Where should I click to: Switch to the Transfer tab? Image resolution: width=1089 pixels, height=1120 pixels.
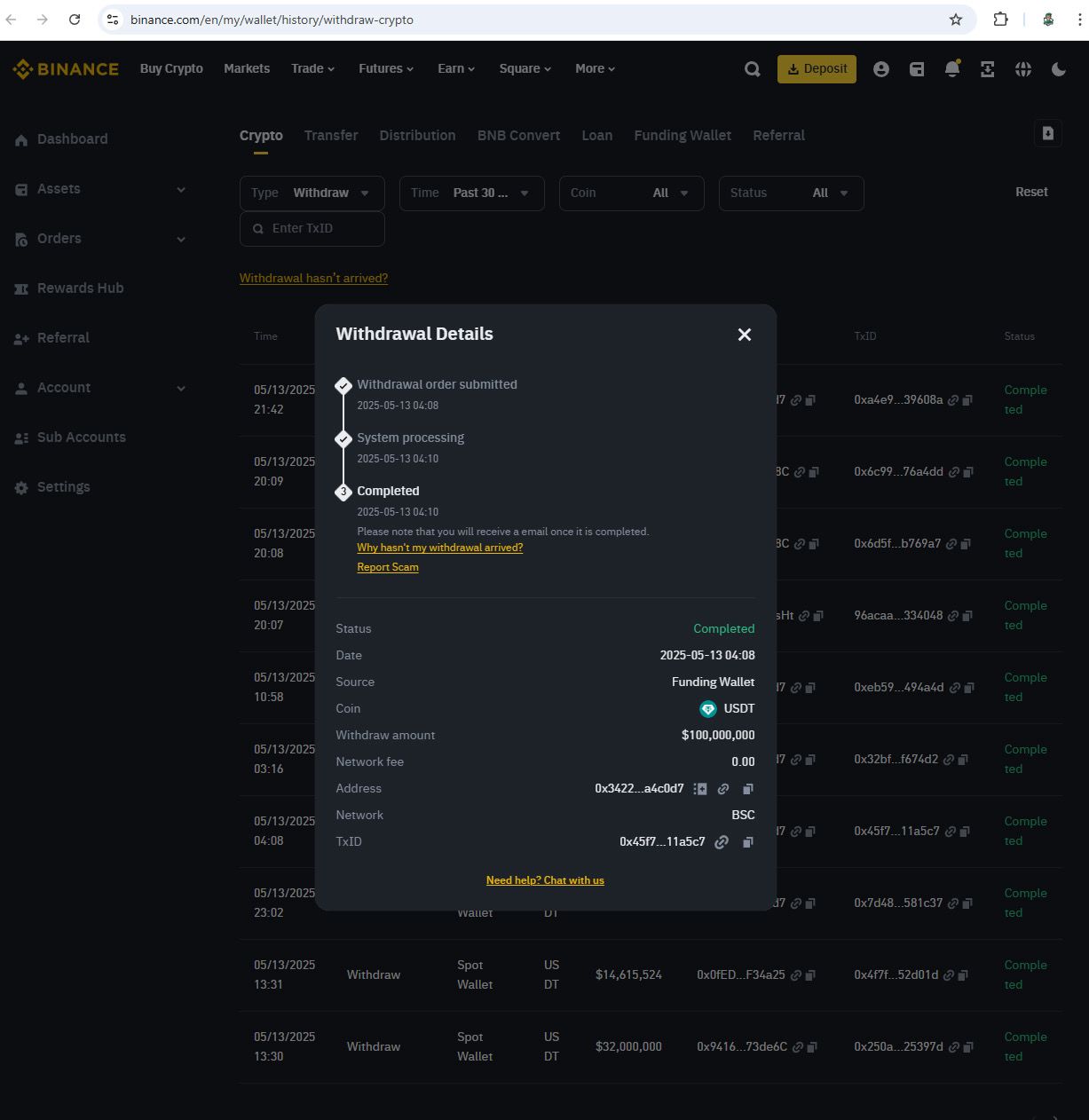[x=331, y=136]
